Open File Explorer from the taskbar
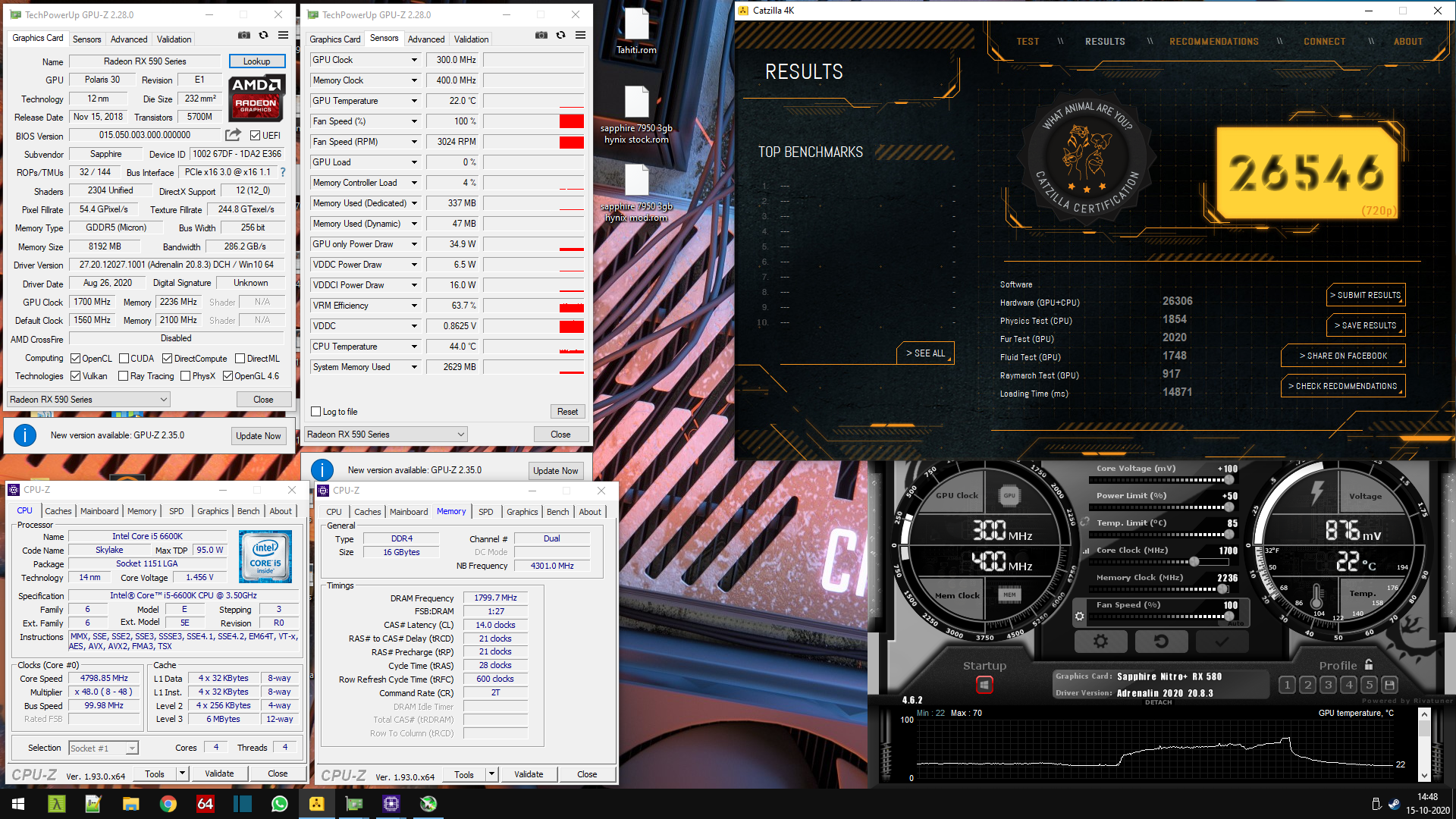This screenshot has height=819, width=1456. (130, 804)
